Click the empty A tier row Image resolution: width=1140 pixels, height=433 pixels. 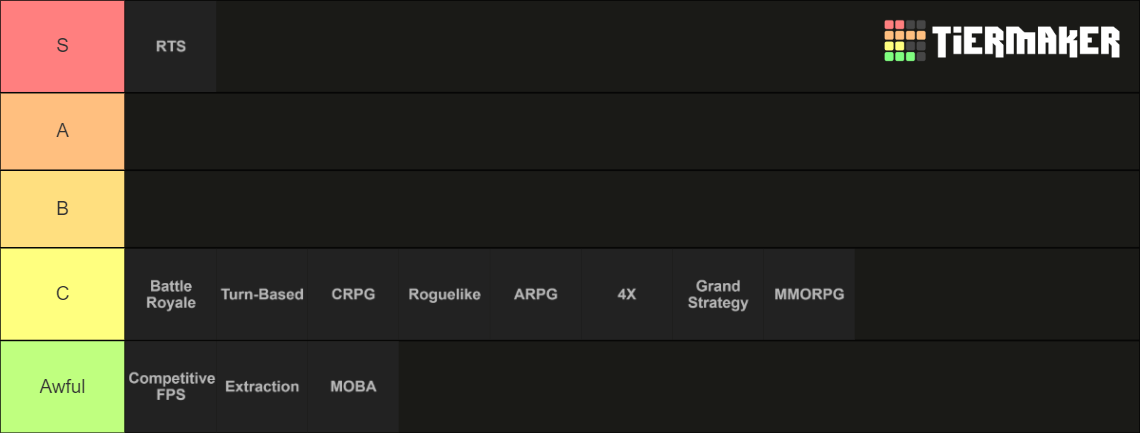coord(630,131)
